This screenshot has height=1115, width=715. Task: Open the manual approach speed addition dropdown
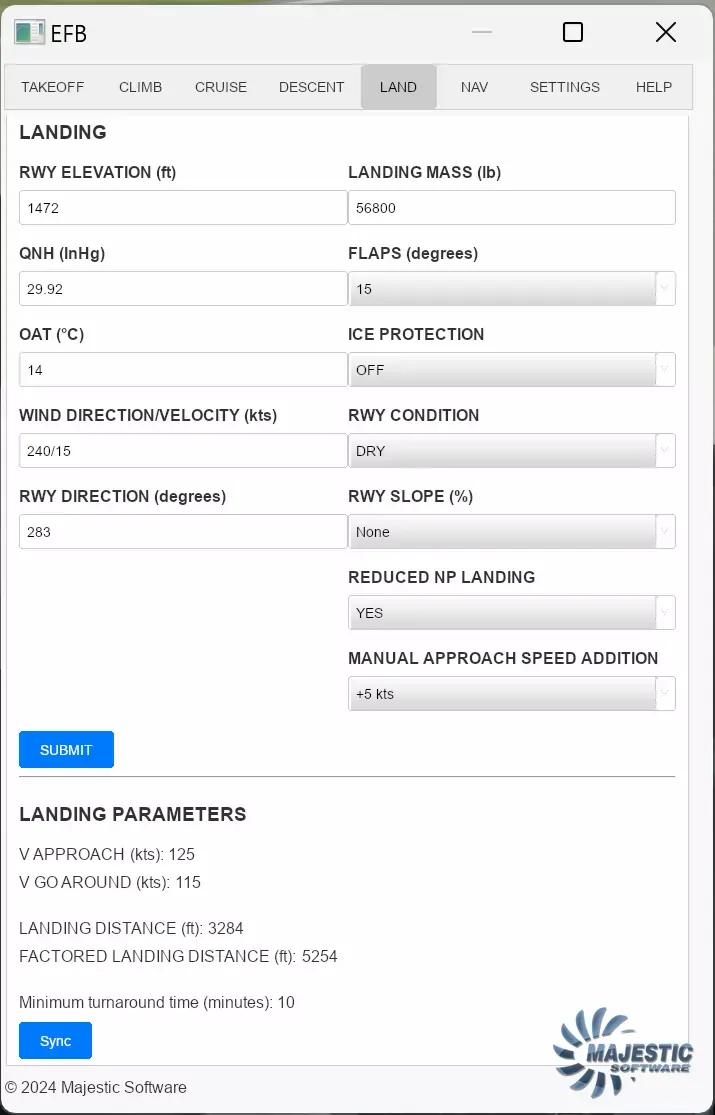[x=511, y=694]
